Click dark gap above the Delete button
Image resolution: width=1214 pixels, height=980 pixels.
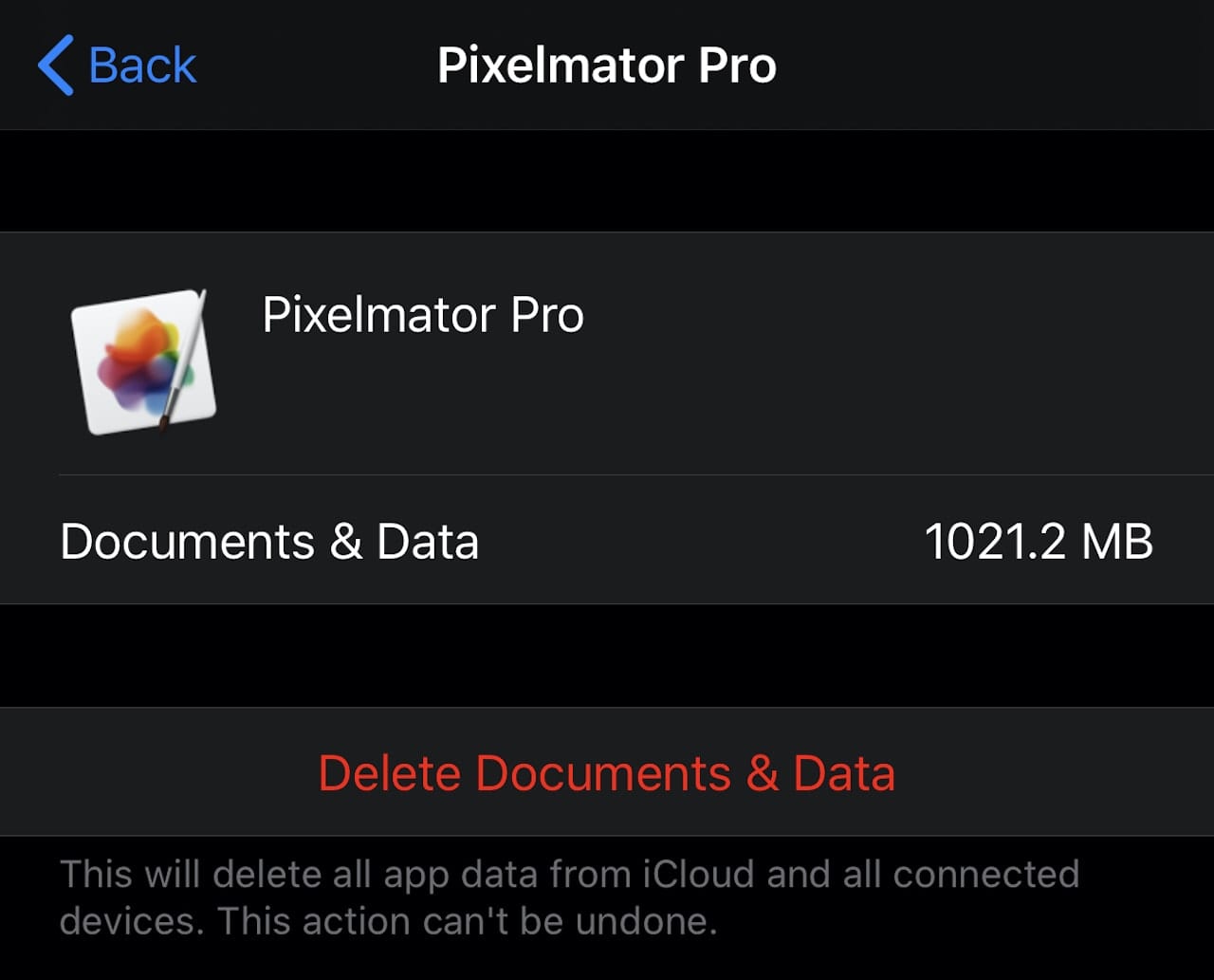pos(607,656)
